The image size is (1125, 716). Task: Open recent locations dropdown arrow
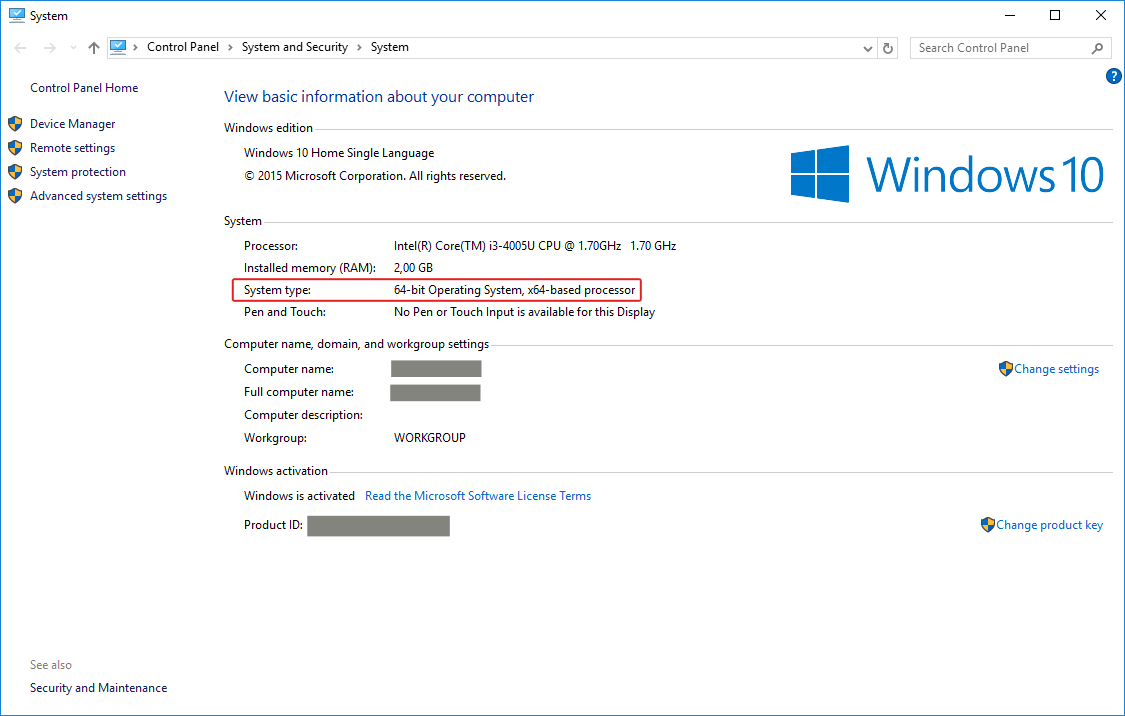tap(73, 48)
